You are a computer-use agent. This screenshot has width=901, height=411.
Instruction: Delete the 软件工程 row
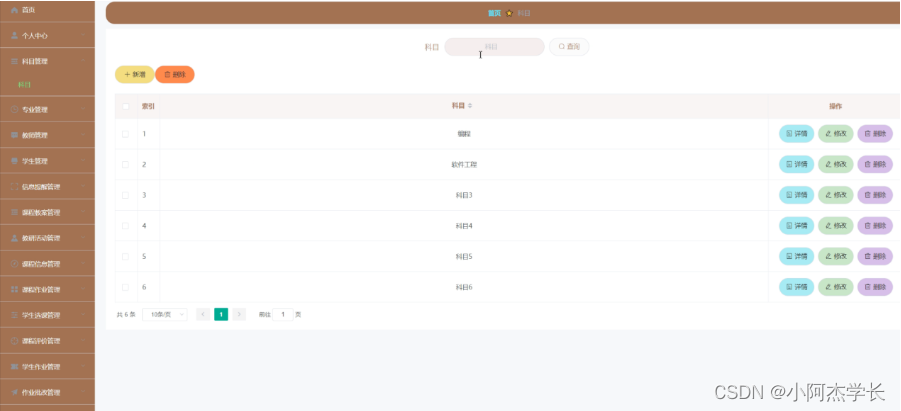(x=875, y=164)
